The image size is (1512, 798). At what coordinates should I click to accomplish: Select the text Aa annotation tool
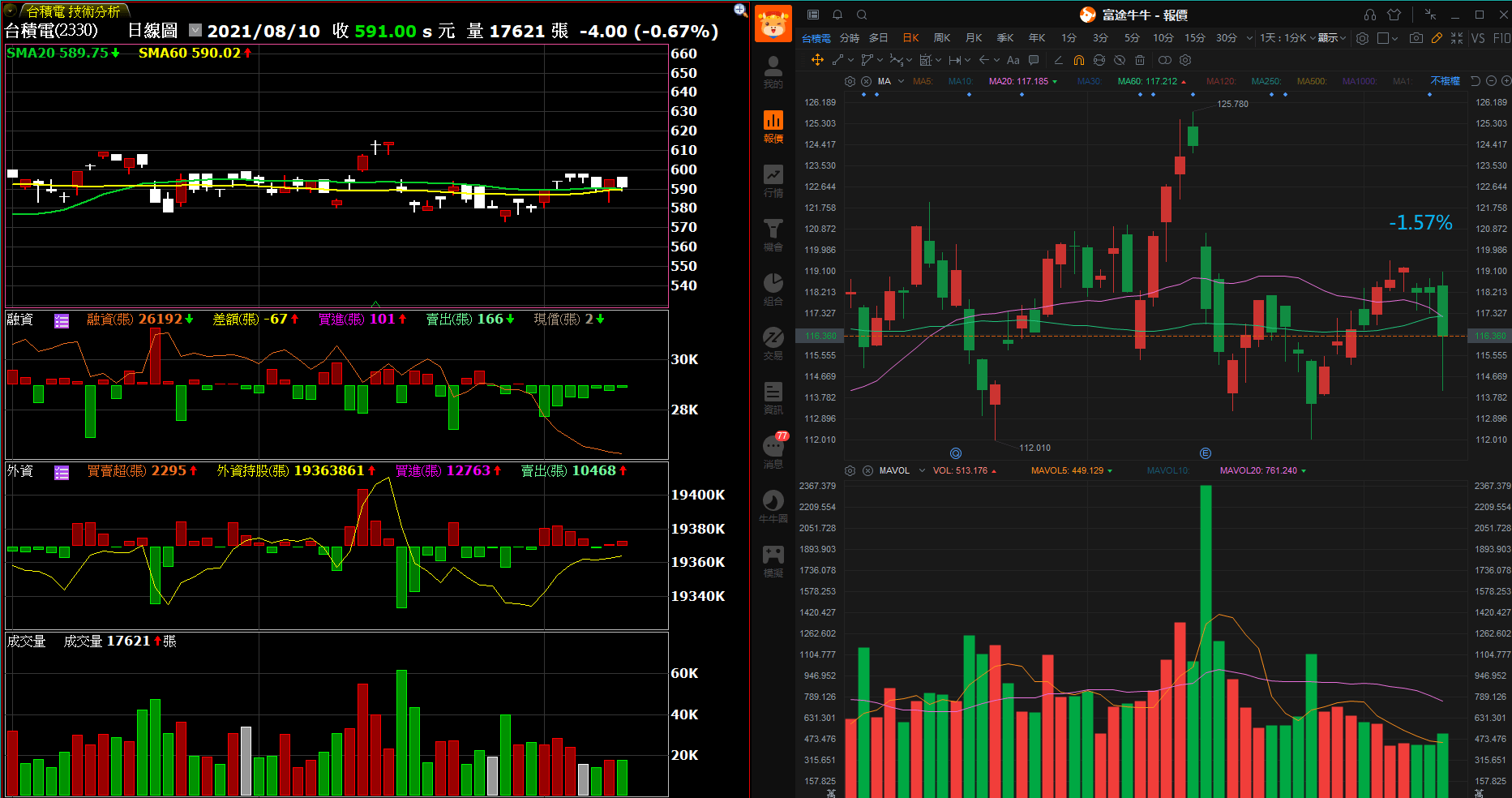pos(1013,60)
